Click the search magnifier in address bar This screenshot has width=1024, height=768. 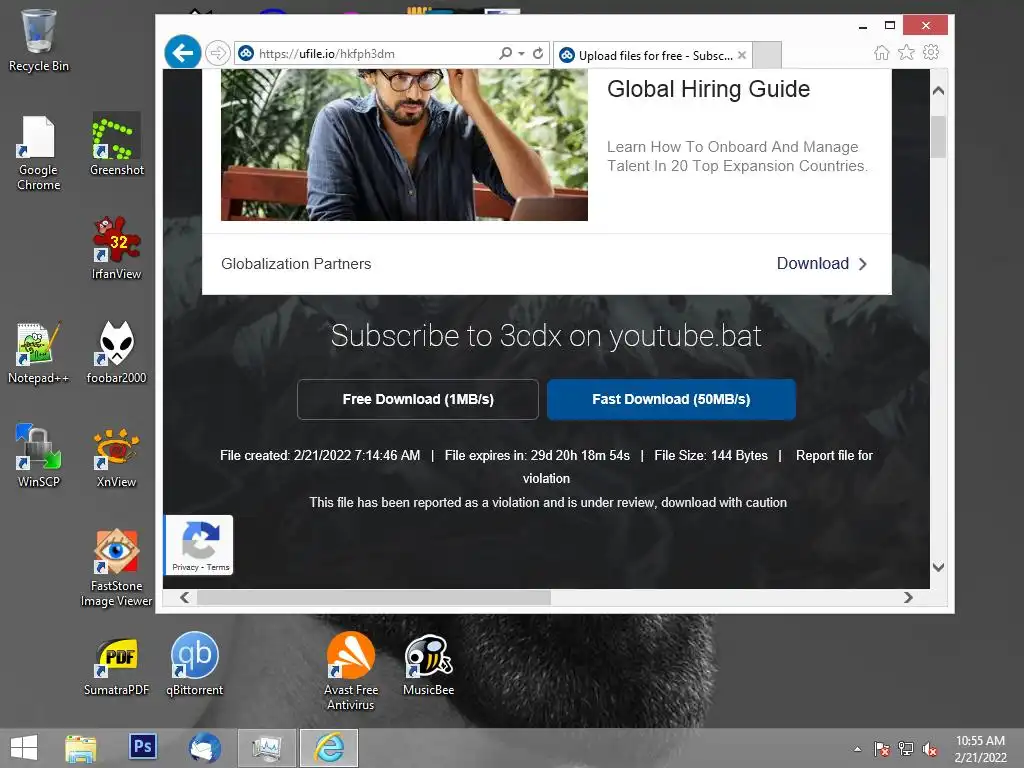[505, 54]
